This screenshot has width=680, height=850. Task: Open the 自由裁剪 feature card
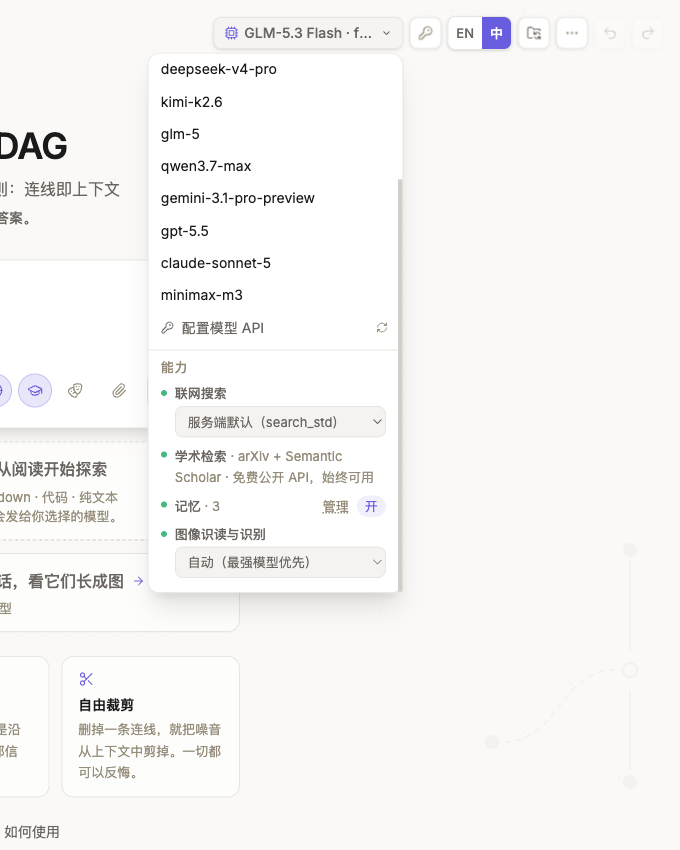[151, 726]
